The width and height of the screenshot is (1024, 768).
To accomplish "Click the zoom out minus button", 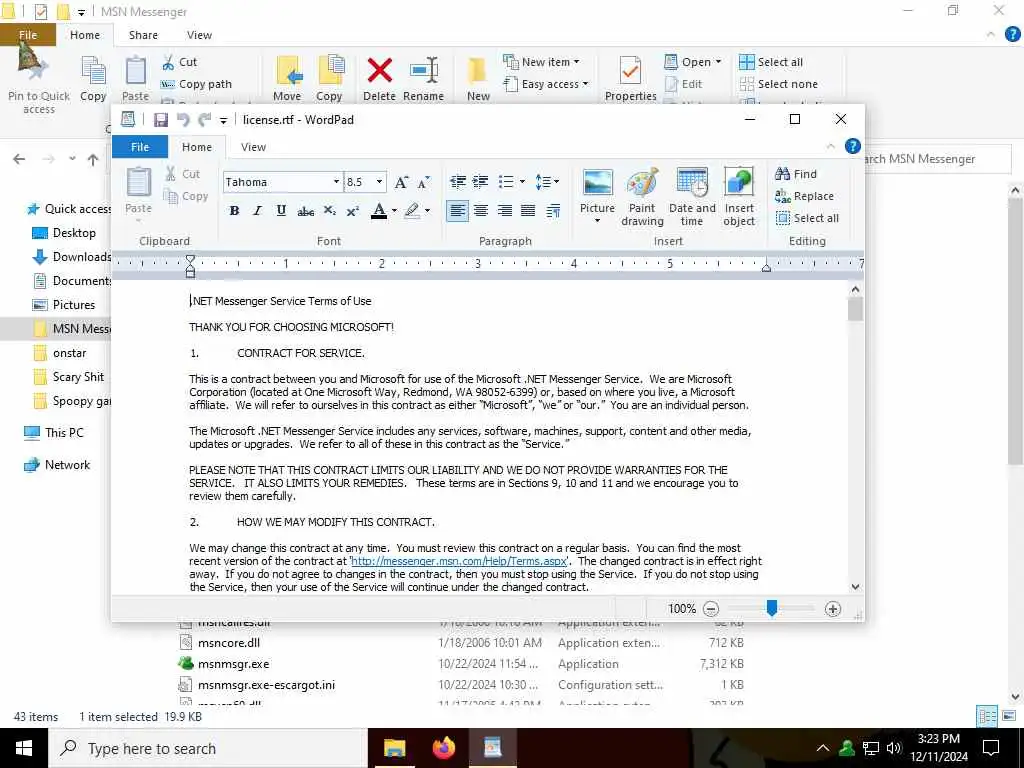I will coord(711,609).
